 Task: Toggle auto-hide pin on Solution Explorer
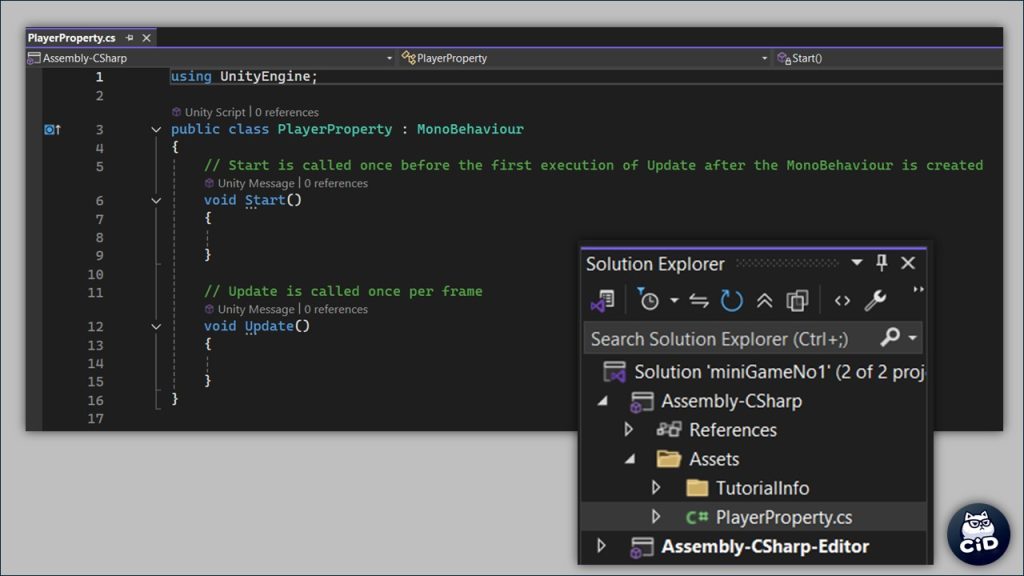click(x=881, y=263)
